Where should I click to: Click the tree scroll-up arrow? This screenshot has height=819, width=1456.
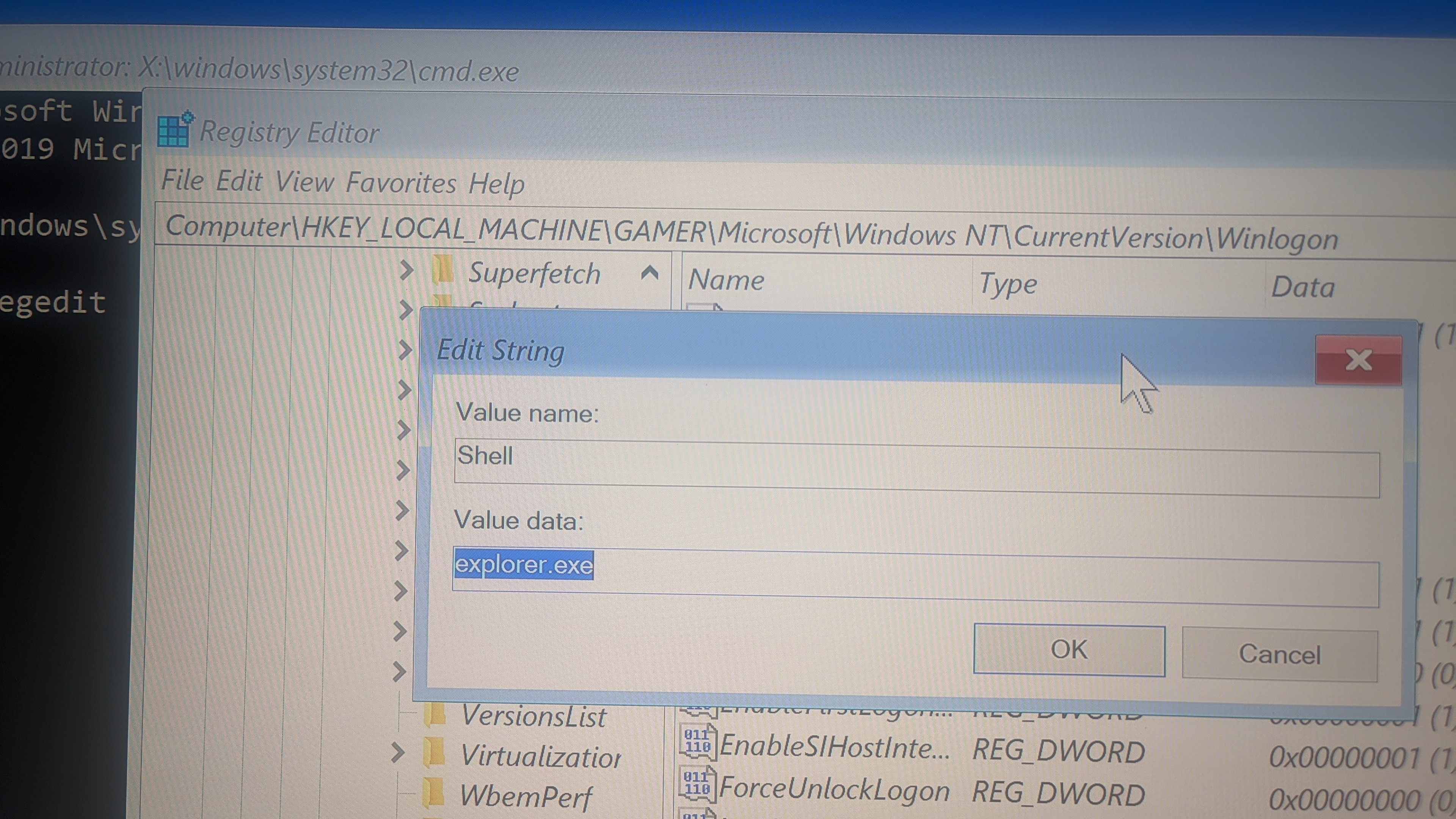coord(650,273)
